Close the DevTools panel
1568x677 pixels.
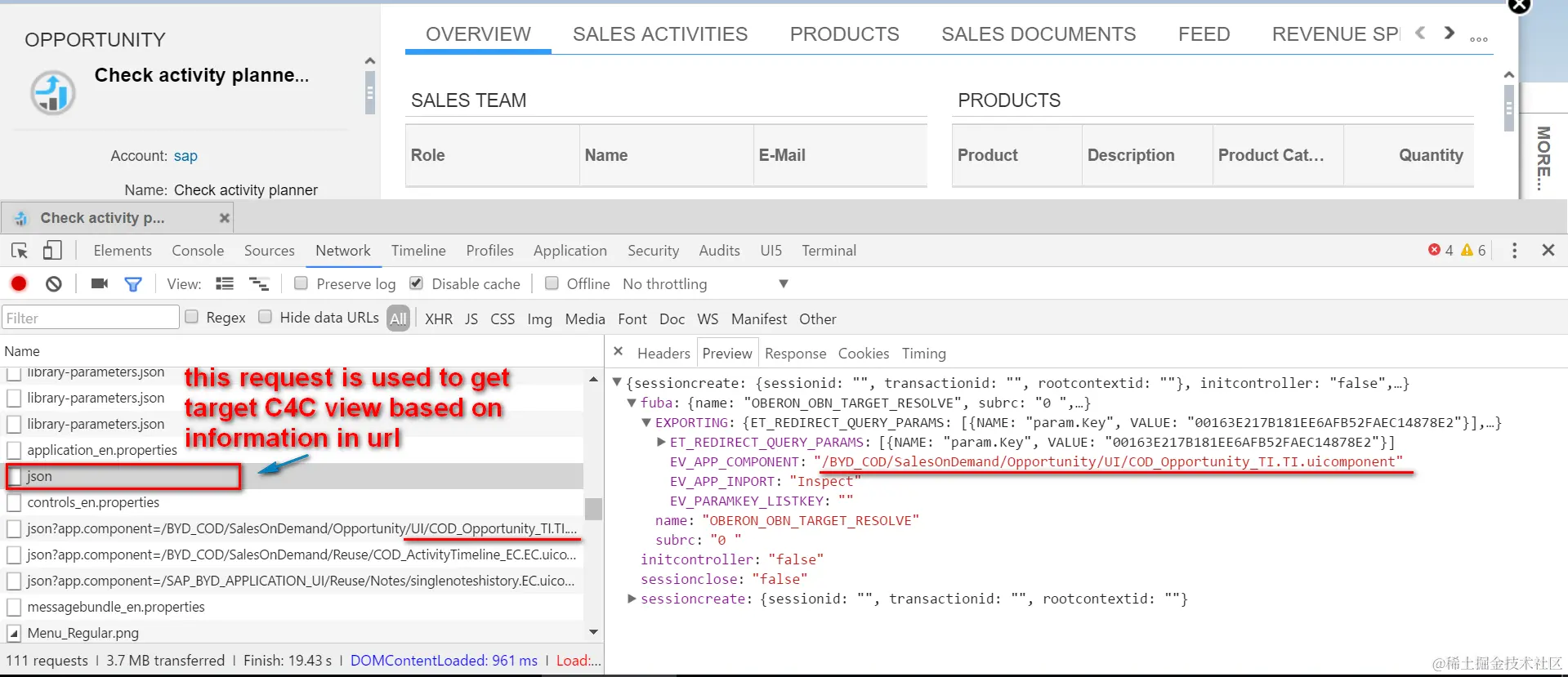(x=1548, y=250)
